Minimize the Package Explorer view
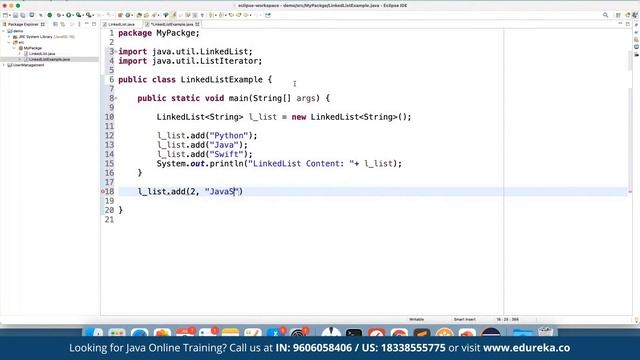Image resolution: width=640 pixels, height=360 pixels. pos(87,24)
